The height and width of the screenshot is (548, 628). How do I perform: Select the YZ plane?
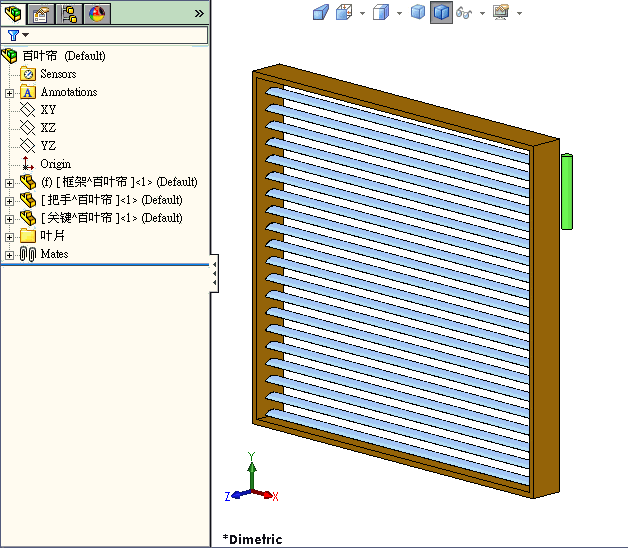click(48, 146)
